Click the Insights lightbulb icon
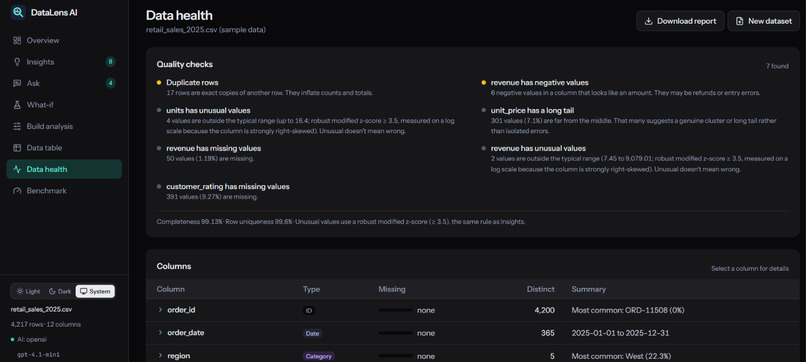This screenshot has height=362, width=806. pyautogui.click(x=17, y=62)
